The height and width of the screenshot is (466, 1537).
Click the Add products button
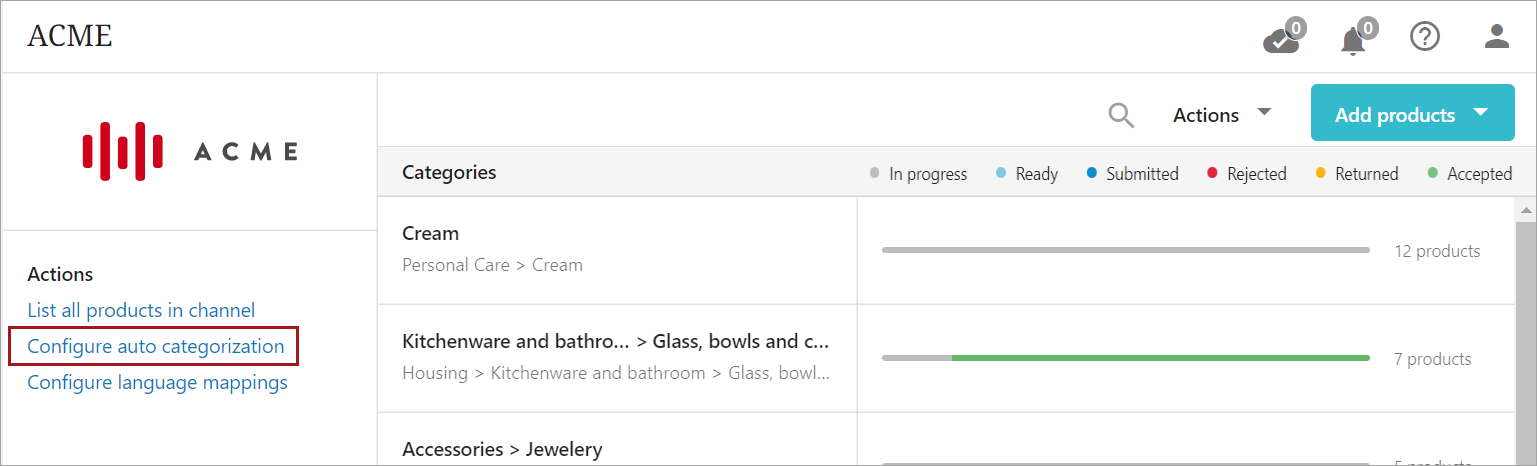pyautogui.click(x=1394, y=115)
